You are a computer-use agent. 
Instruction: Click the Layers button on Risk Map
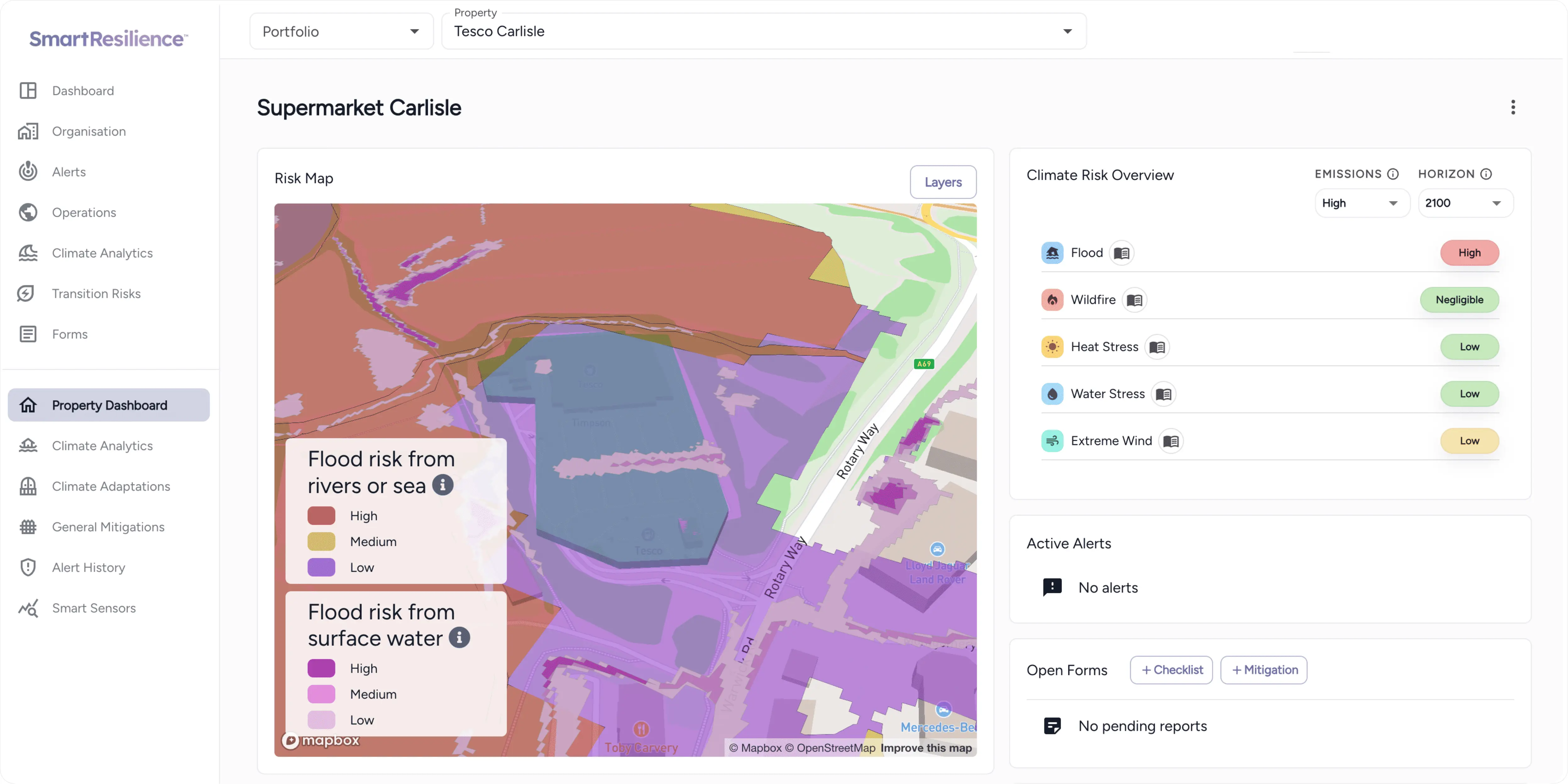[943, 182]
